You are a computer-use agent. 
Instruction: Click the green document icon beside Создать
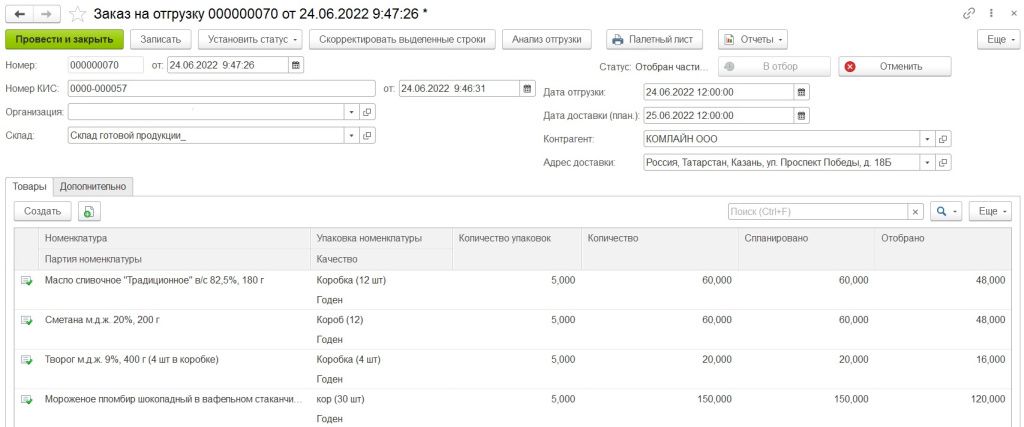[89, 212]
